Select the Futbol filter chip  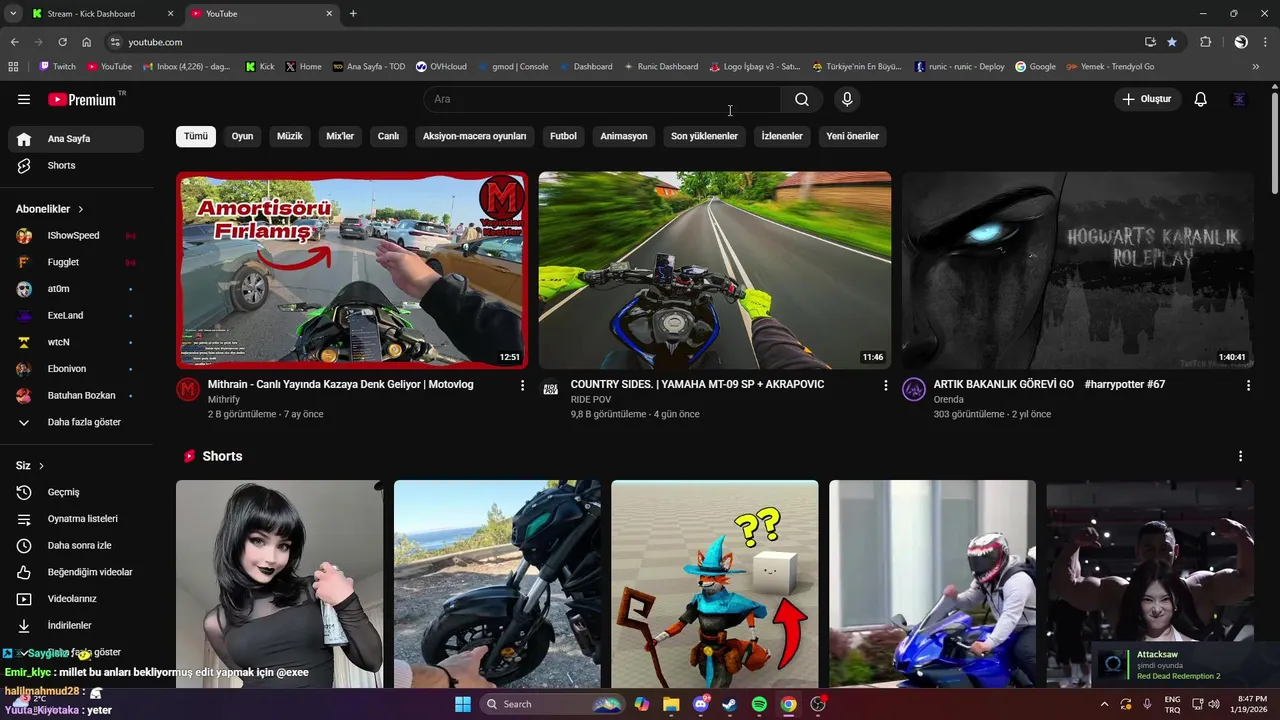coord(563,136)
